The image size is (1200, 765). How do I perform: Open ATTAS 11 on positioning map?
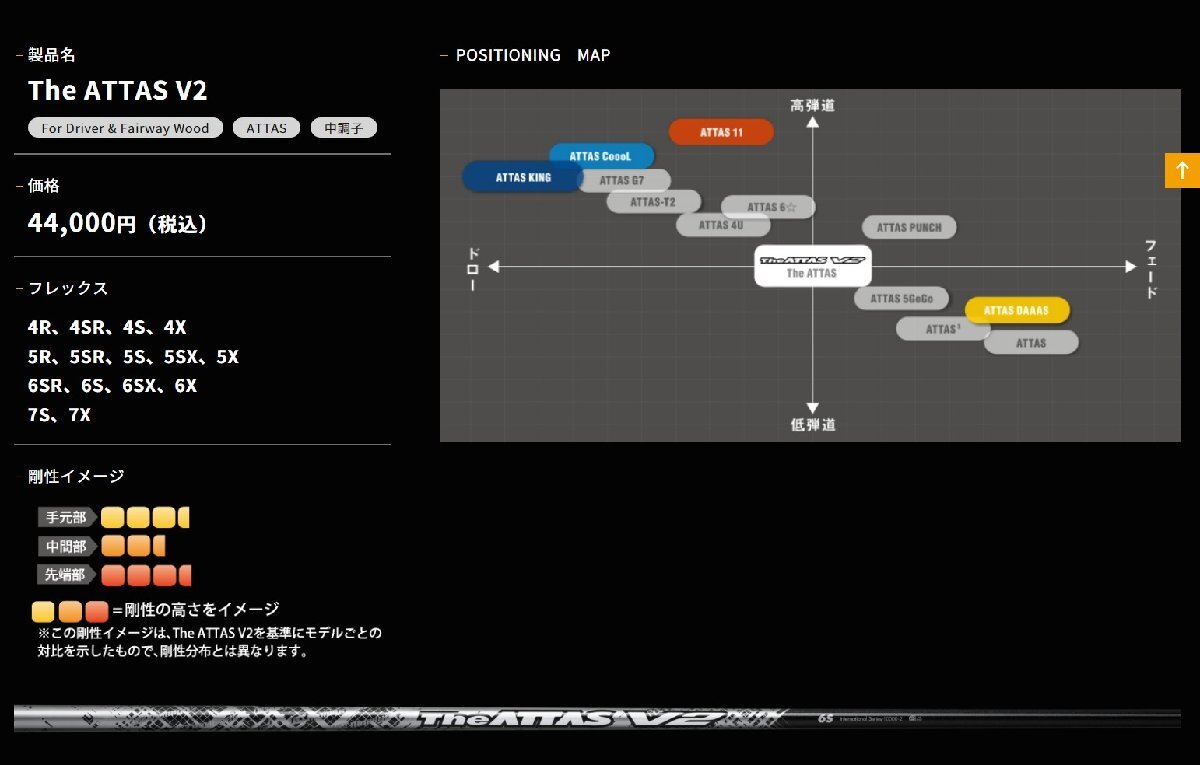pyautogui.click(x=721, y=132)
